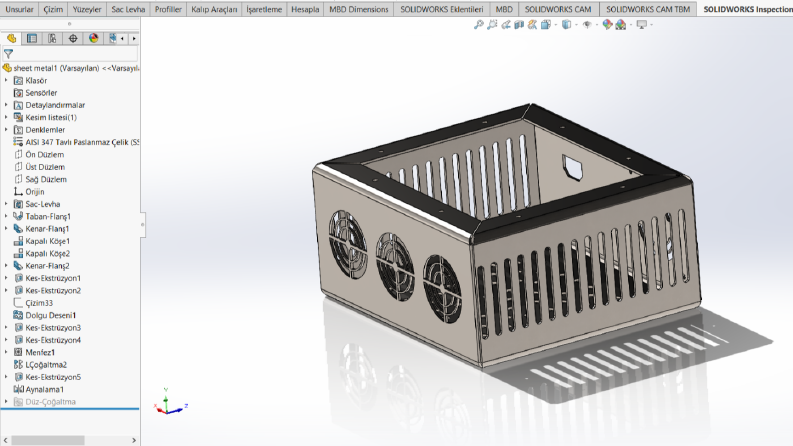This screenshot has height=446, width=793.
Task: Click the Apply Scene icon
Action: click(x=621, y=24)
